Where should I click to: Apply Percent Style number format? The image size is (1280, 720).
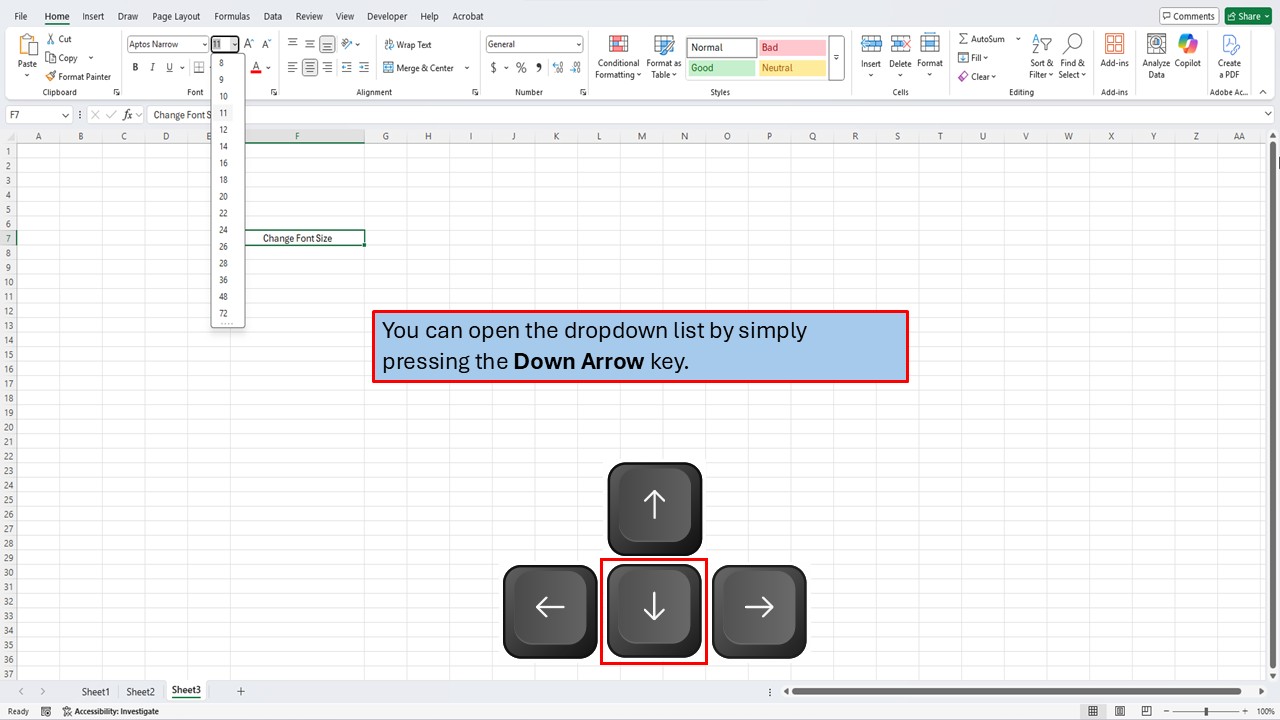pyautogui.click(x=521, y=68)
